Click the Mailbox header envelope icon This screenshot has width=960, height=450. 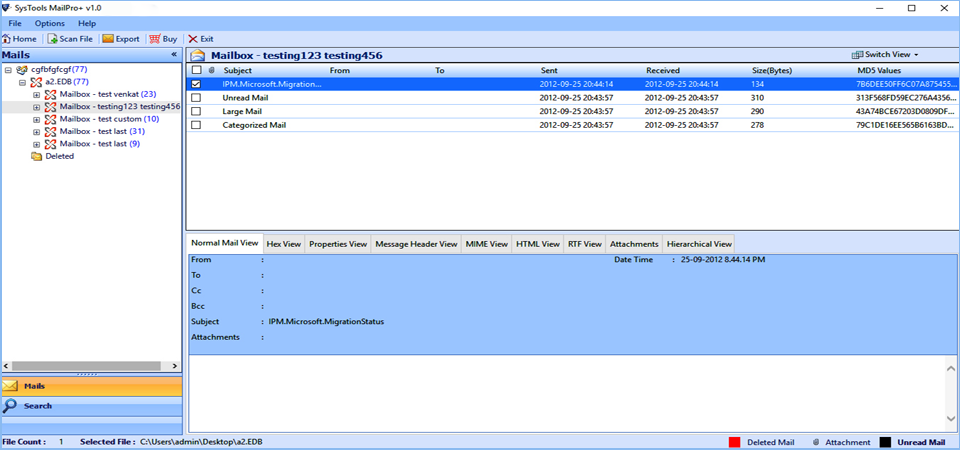click(198, 56)
